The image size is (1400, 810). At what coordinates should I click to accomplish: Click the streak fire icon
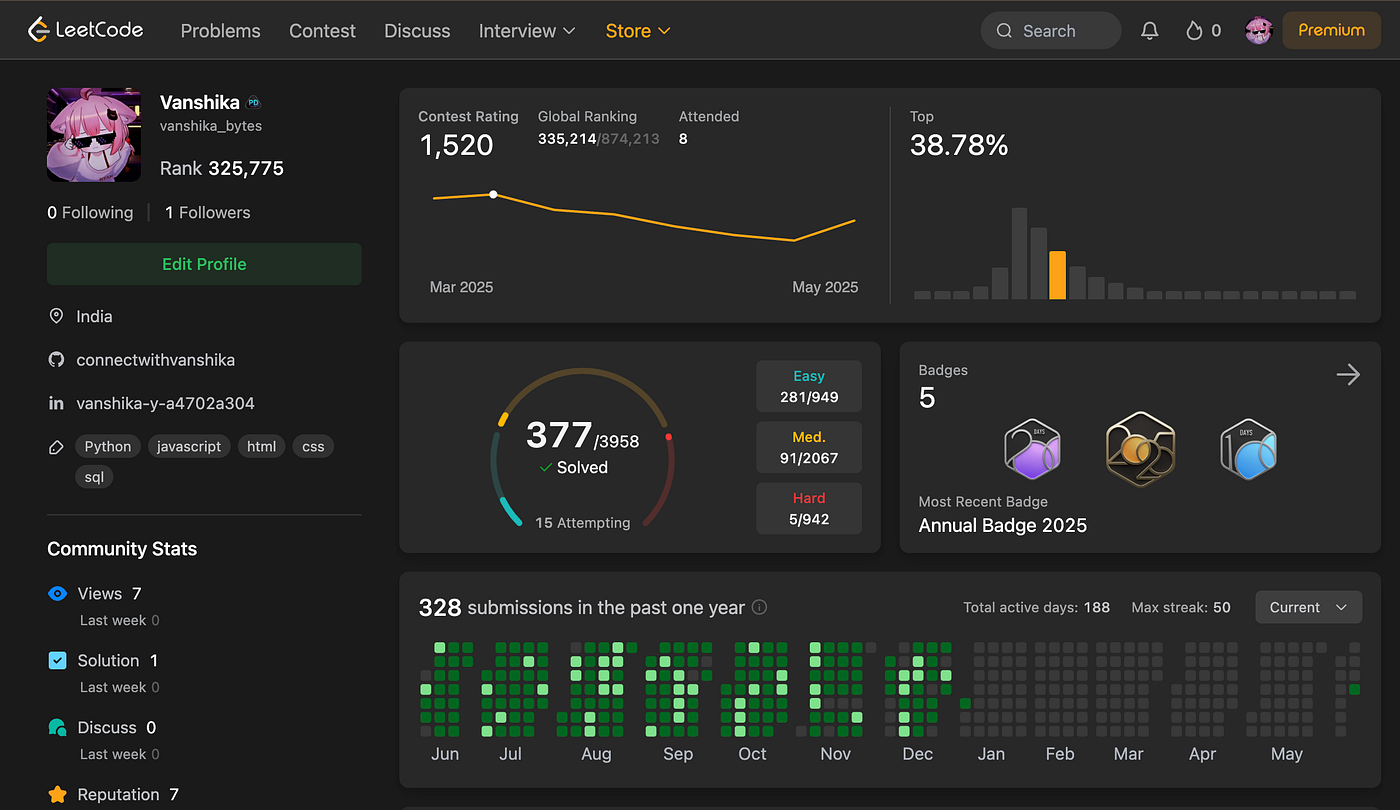click(1193, 31)
